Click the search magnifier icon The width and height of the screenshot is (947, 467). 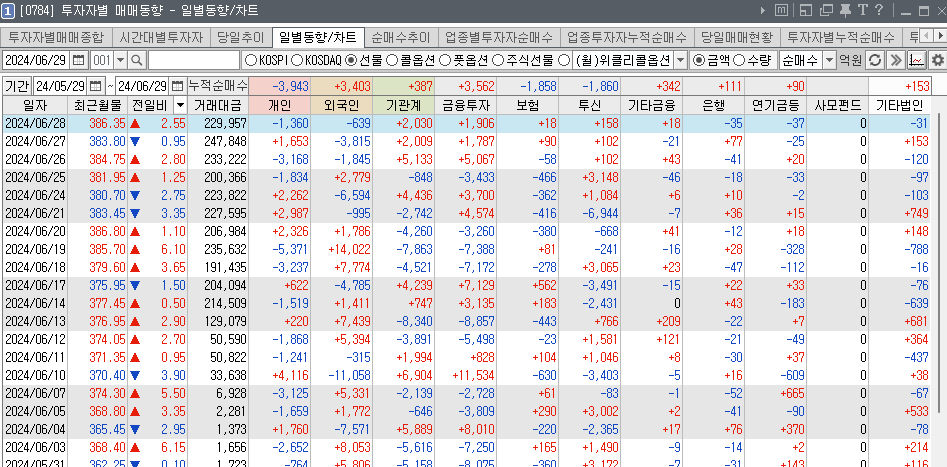click(x=137, y=61)
